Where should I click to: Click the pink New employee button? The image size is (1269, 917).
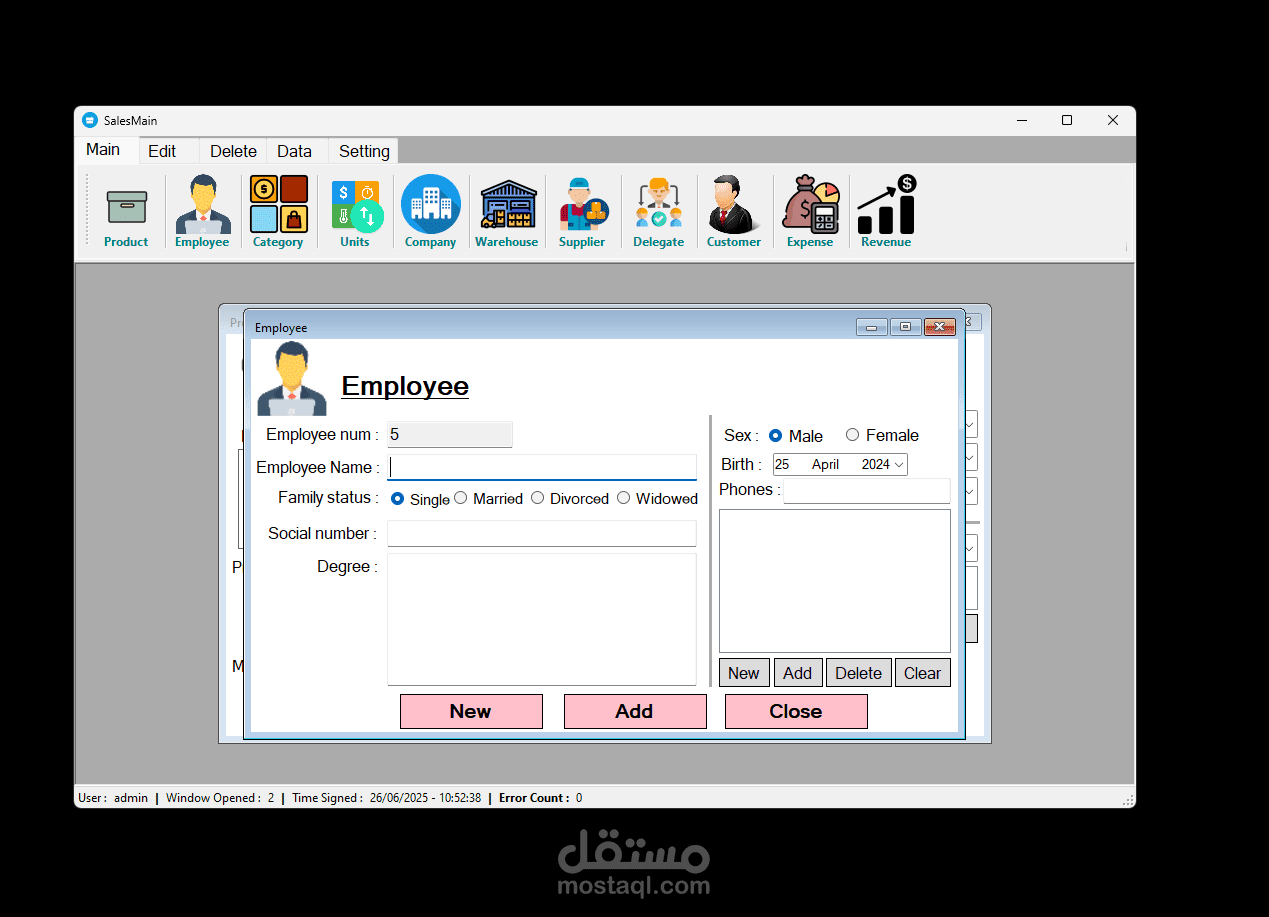(471, 711)
